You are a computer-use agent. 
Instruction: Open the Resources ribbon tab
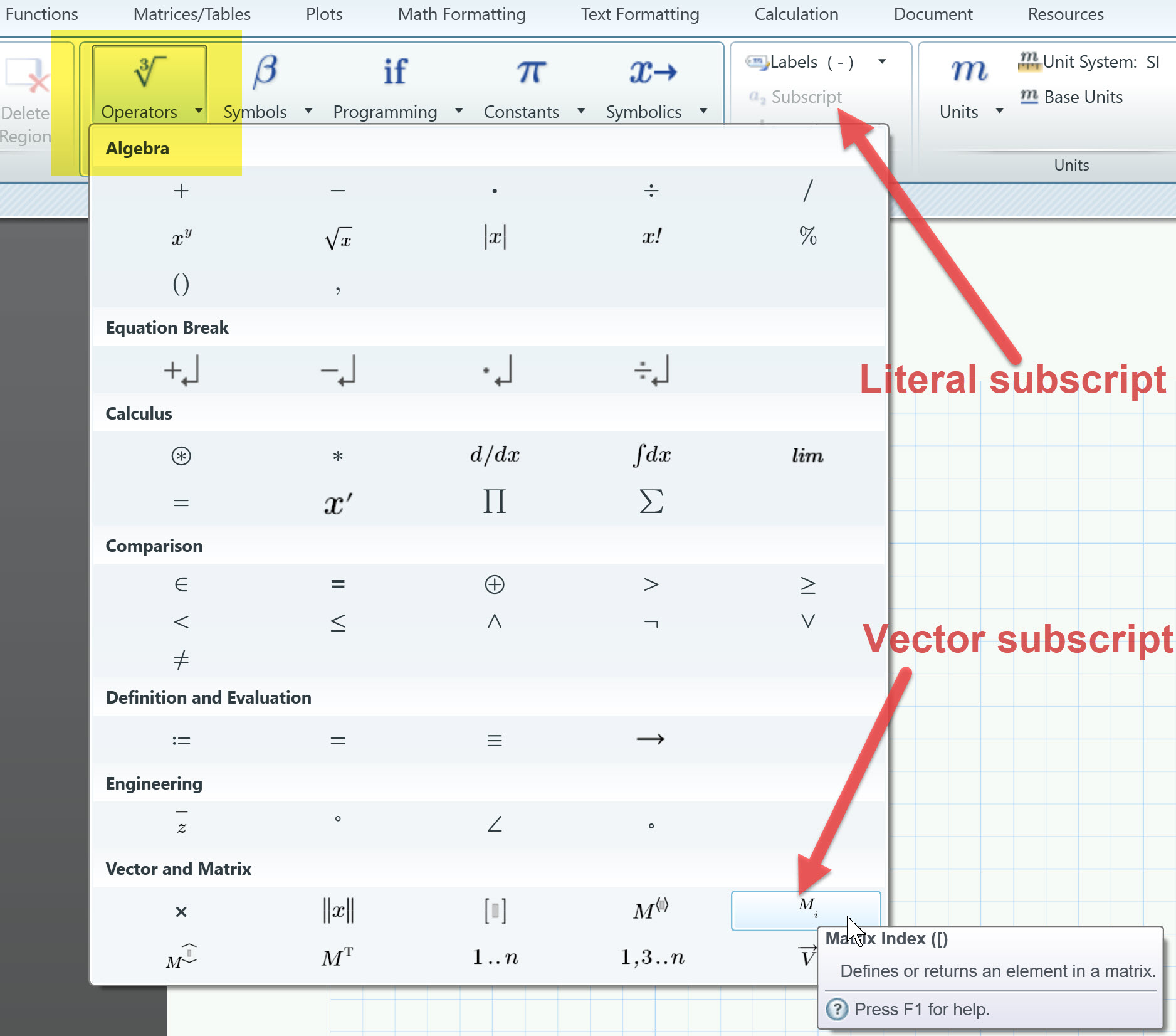click(1066, 14)
